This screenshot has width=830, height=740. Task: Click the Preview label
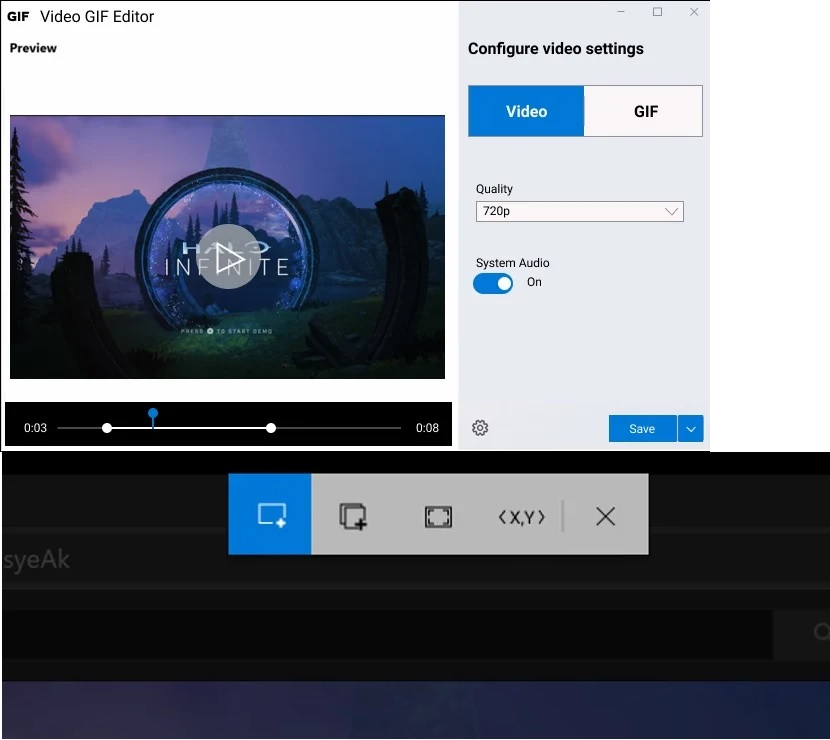click(33, 48)
